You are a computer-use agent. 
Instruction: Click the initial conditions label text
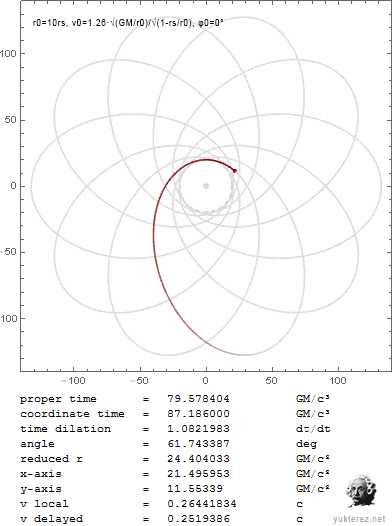[x=128, y=23]
